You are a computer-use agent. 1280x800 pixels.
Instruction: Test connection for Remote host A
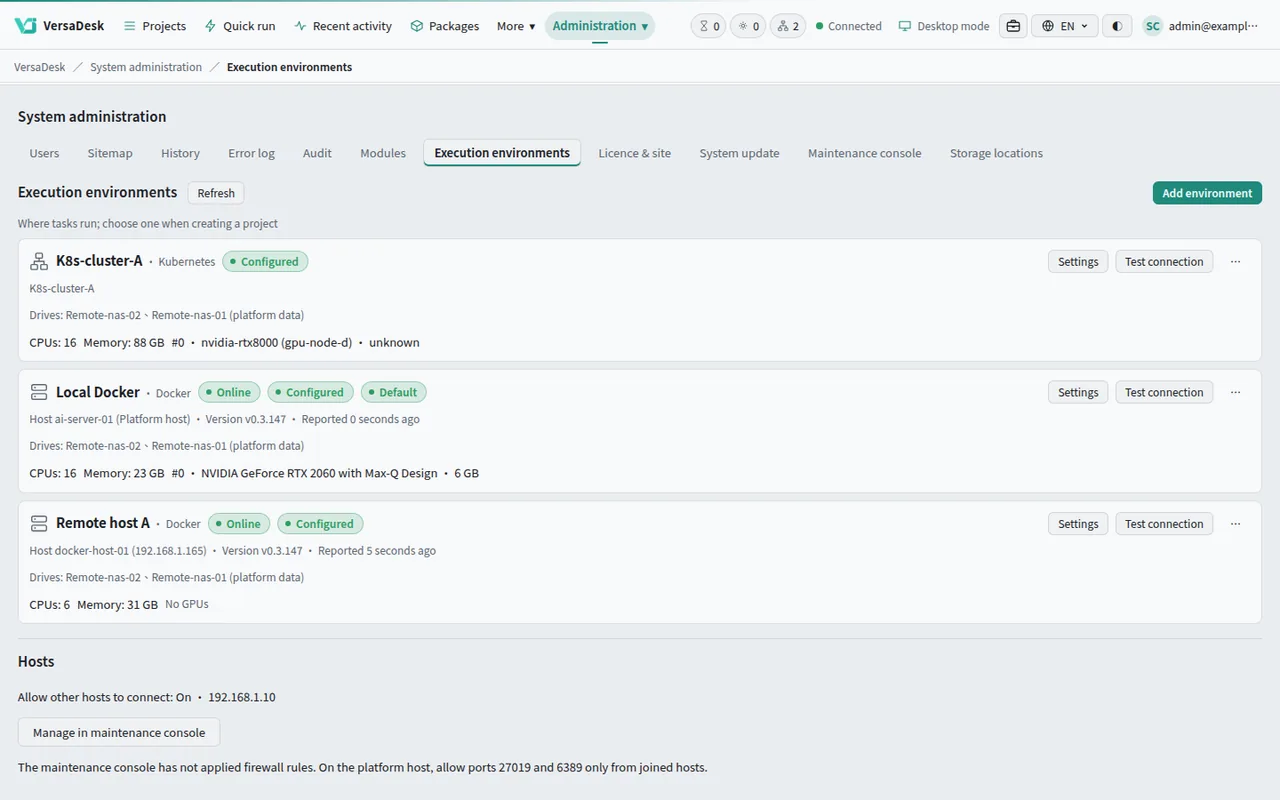1164,523
